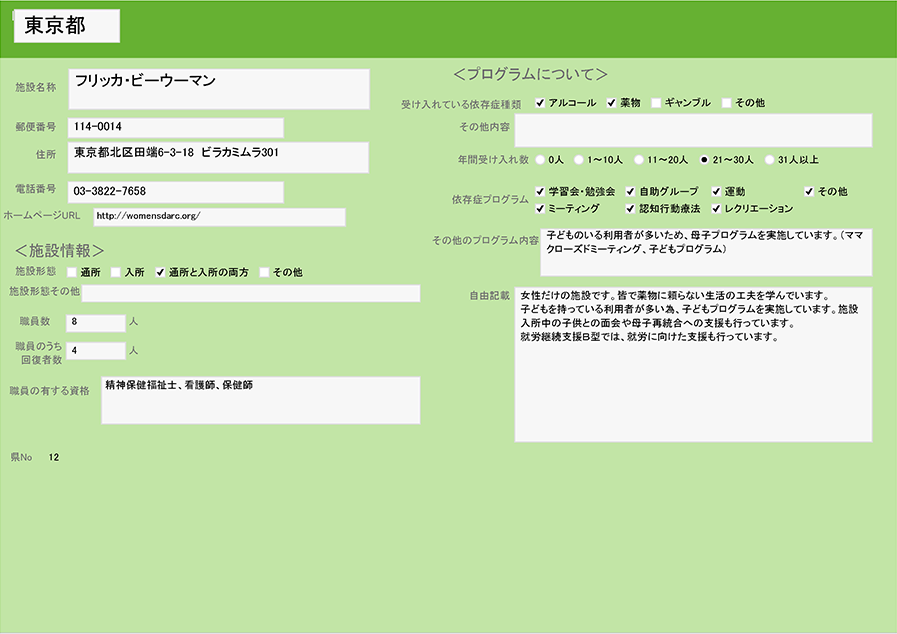897x634 pixels.
Task: Select the 1〜10人 radio option
Action: (x=579, y=159)
